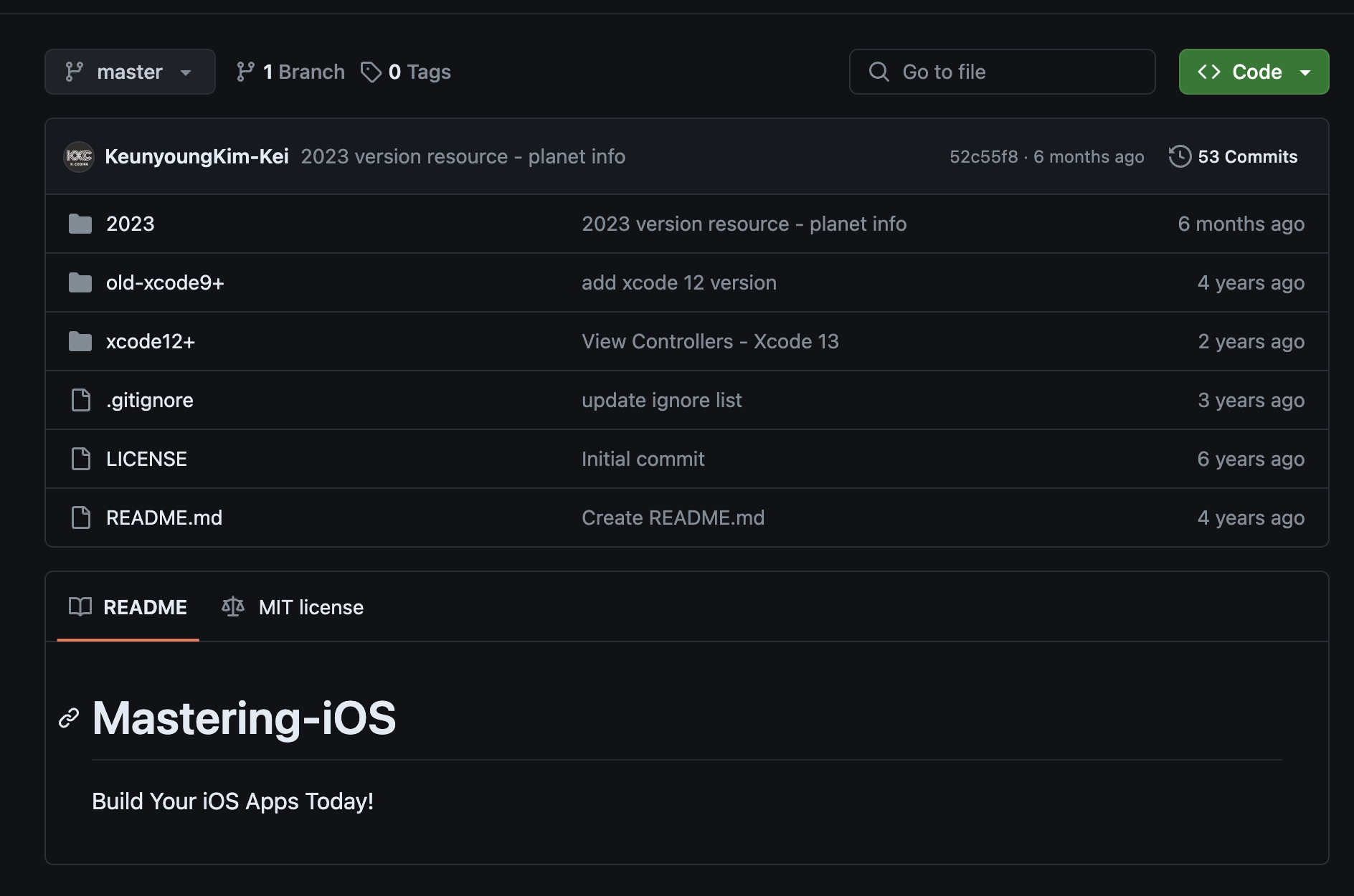Open the 'add xcode 12 version' commit
This screenshot has width=1354, height=896.
(679, 282)
